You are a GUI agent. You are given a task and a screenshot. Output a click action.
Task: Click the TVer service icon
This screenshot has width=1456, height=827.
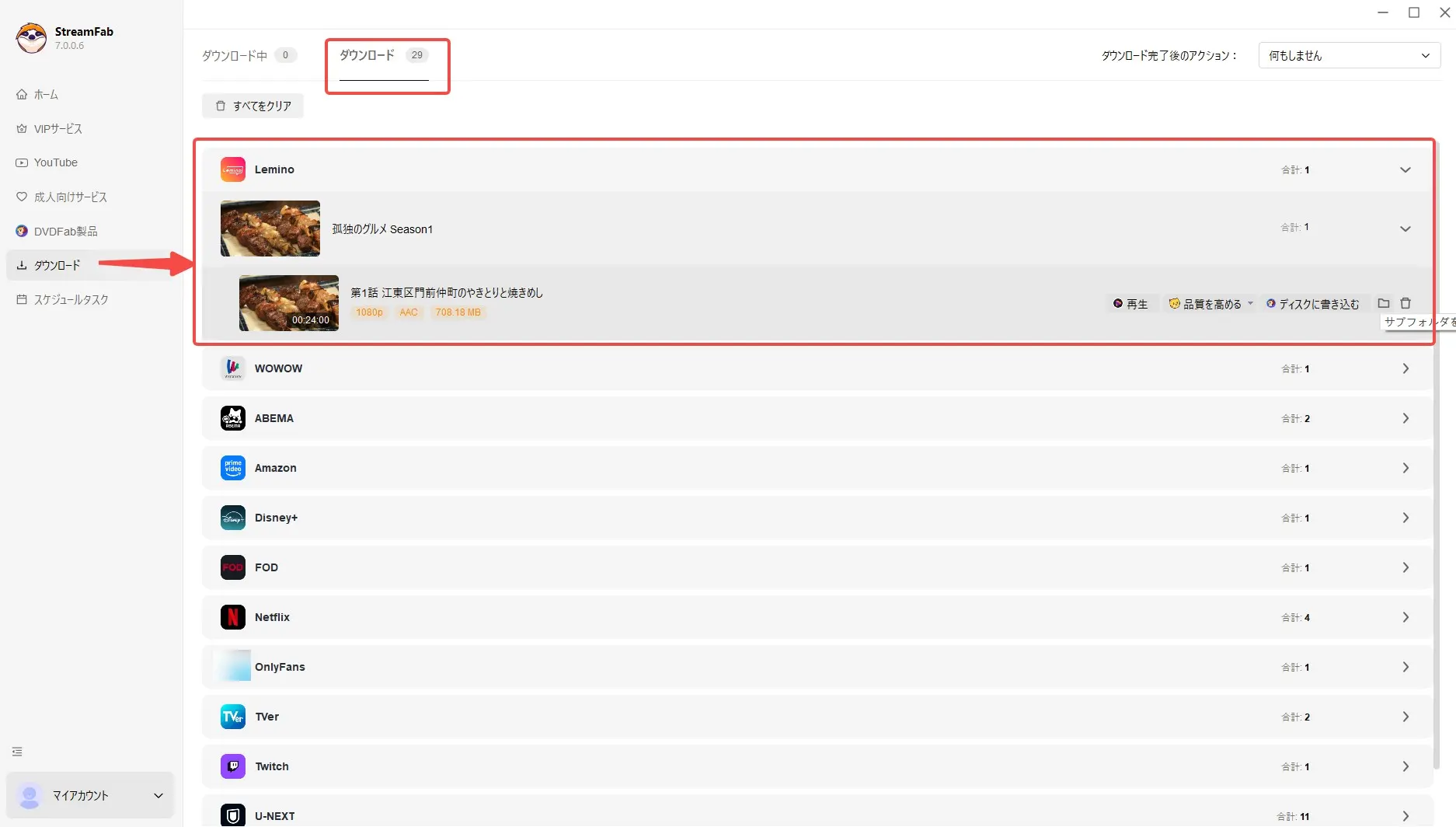(233, 717)
